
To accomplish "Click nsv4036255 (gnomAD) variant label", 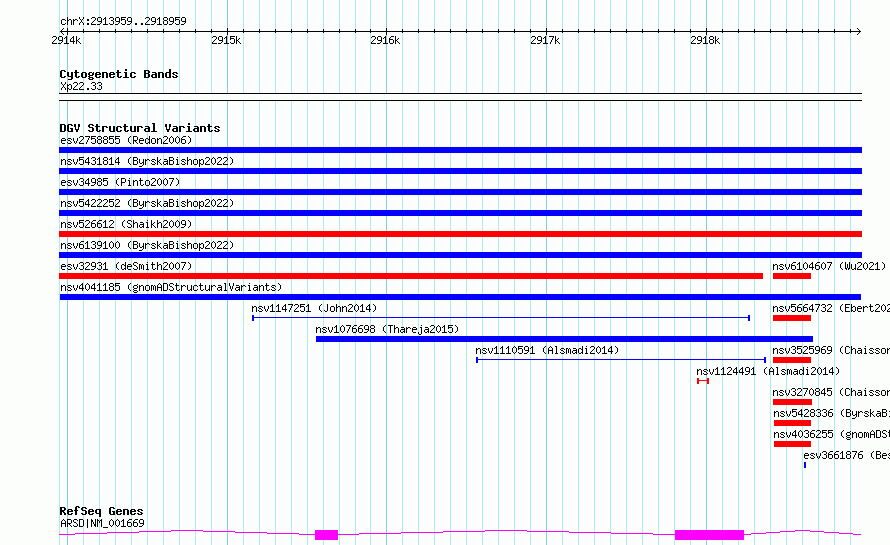I will coord(831,434).
